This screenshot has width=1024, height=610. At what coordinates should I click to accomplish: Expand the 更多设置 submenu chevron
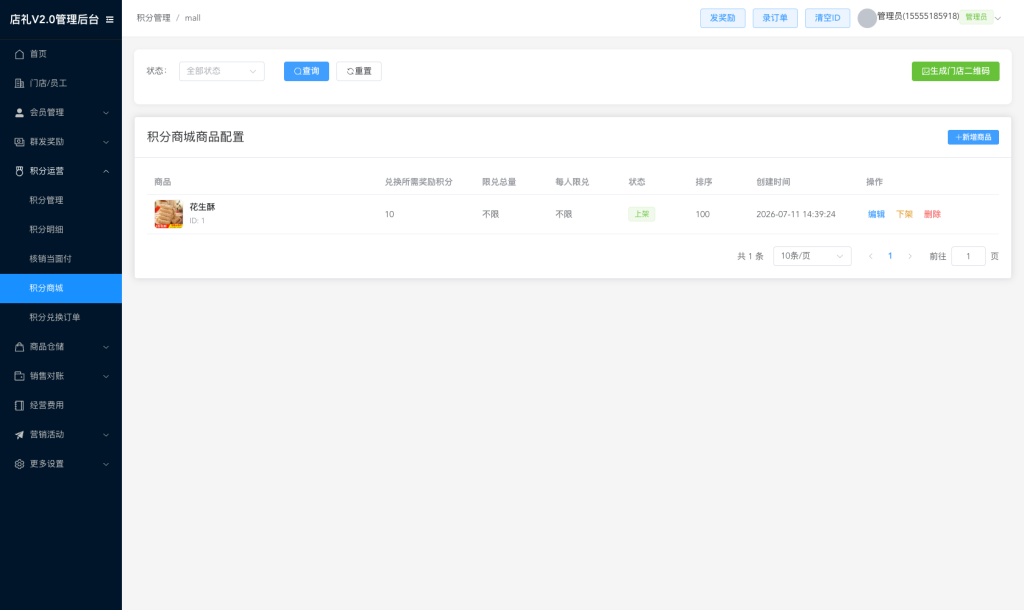click(x=106, y=464)
